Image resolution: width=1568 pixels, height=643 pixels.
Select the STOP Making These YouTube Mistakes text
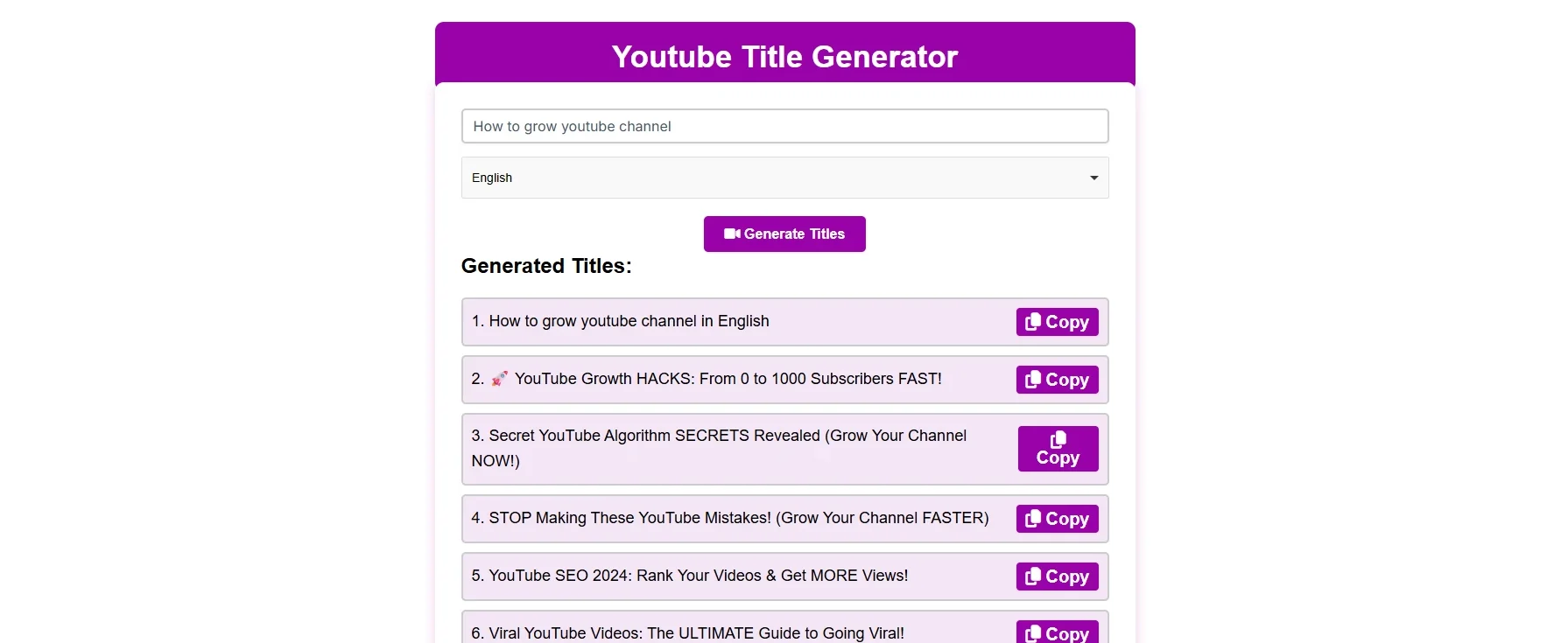[x=730, y=518]
